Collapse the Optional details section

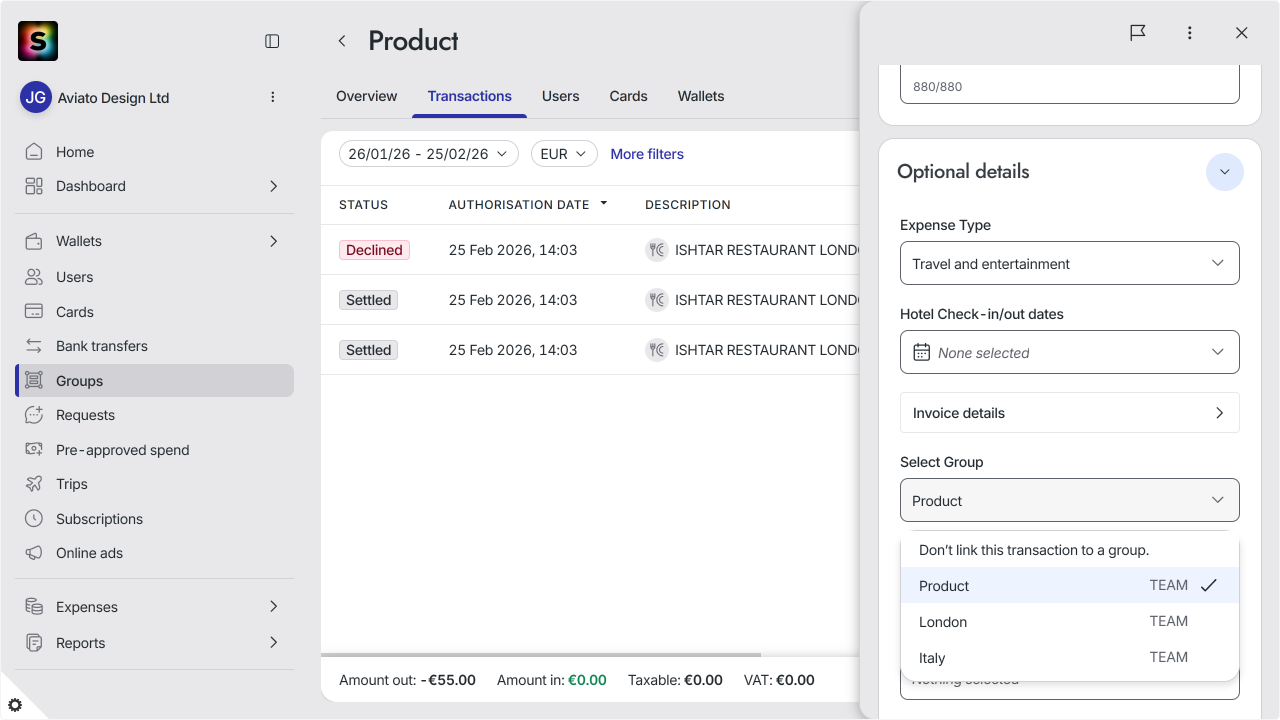1224,172
